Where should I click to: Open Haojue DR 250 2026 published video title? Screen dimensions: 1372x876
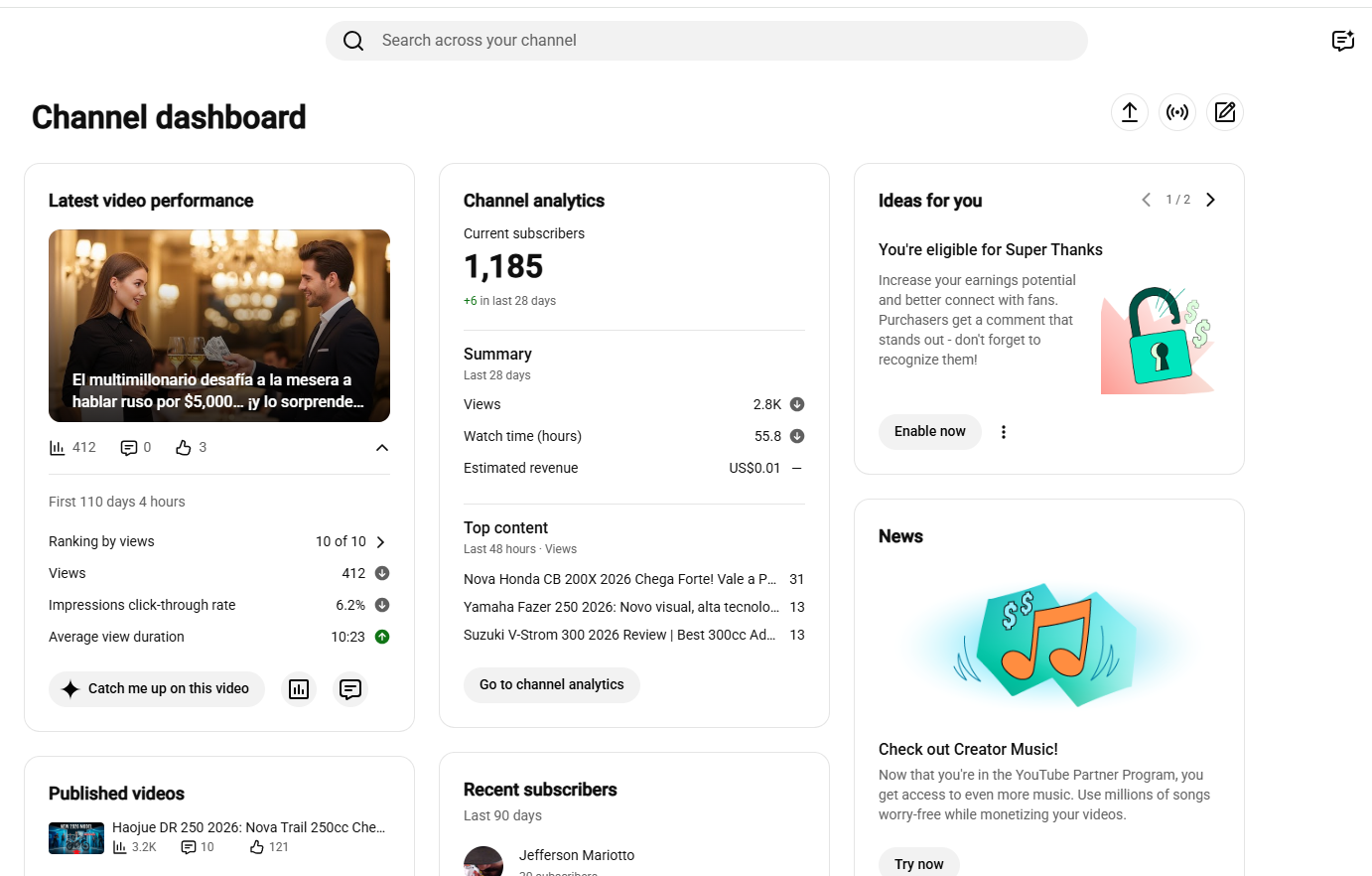[248, 827]
